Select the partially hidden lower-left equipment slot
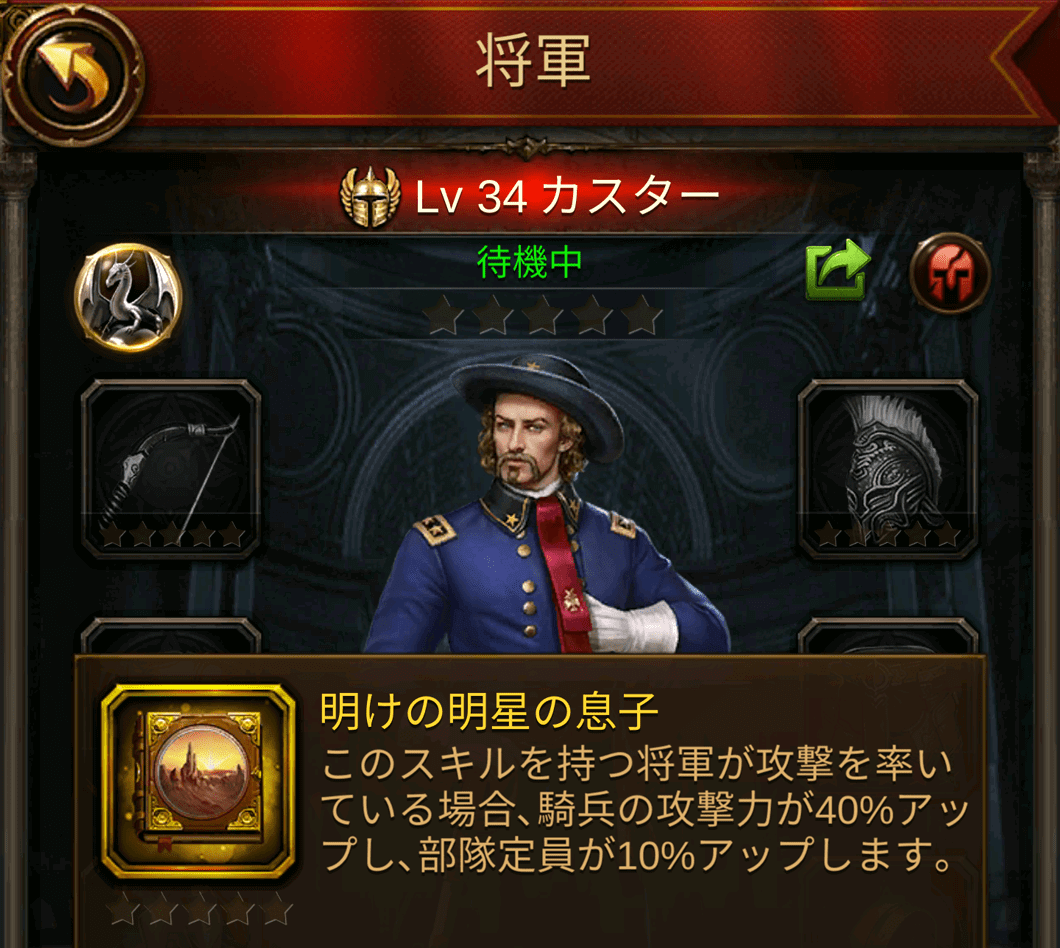 [x=171, y=636]
